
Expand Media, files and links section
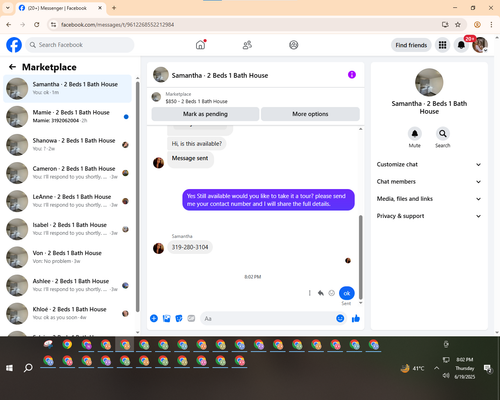[429, 199]
